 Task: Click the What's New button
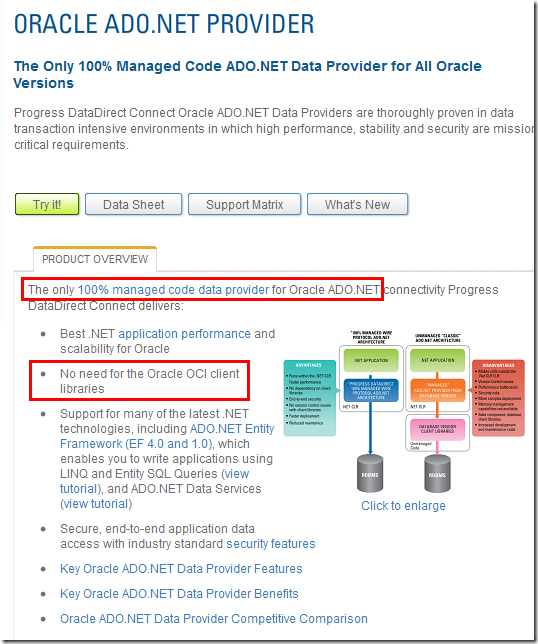pyautogui.click(x=357, y=204)
